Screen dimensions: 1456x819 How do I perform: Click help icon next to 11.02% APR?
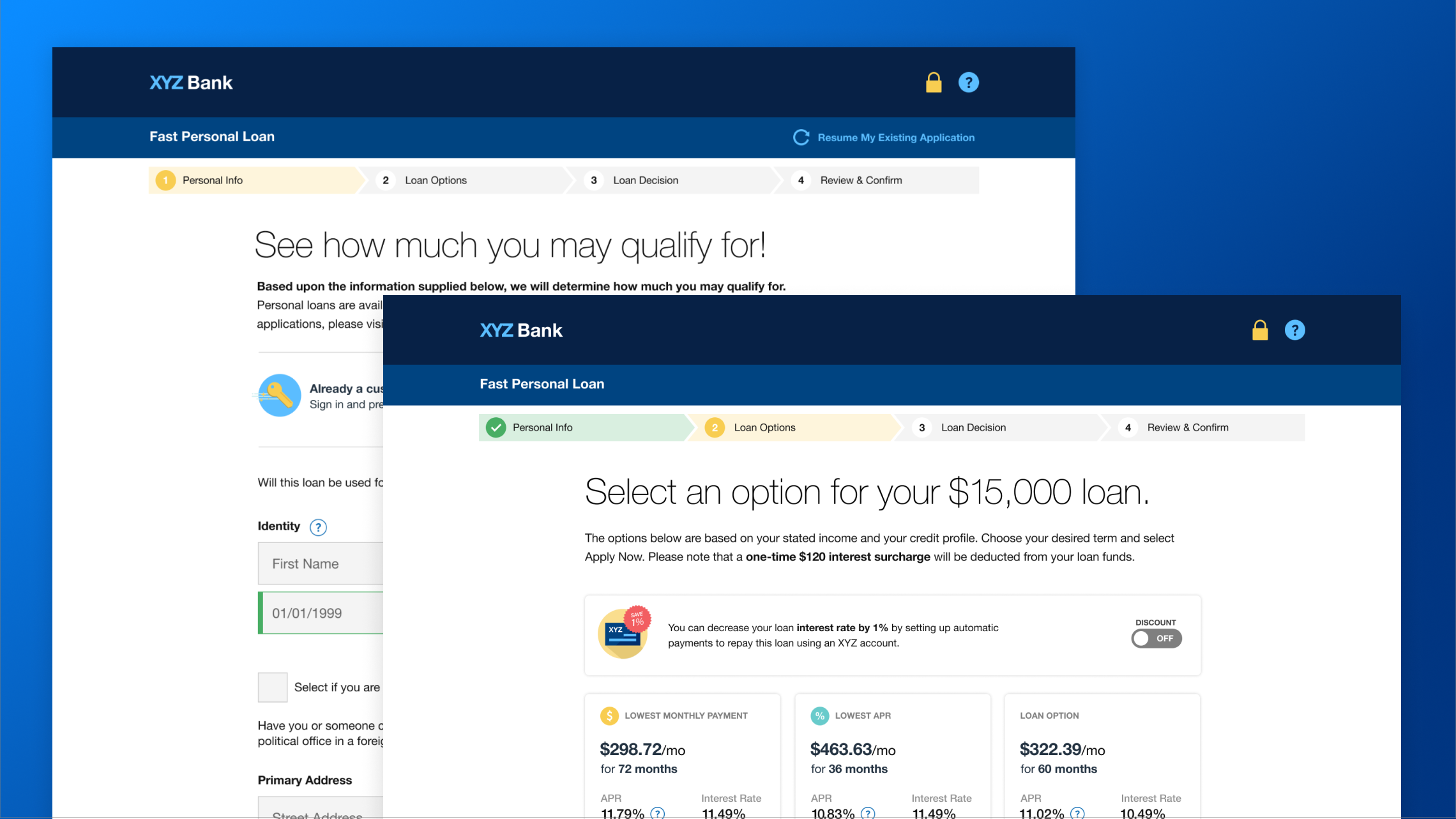[x=1077, y=813]
